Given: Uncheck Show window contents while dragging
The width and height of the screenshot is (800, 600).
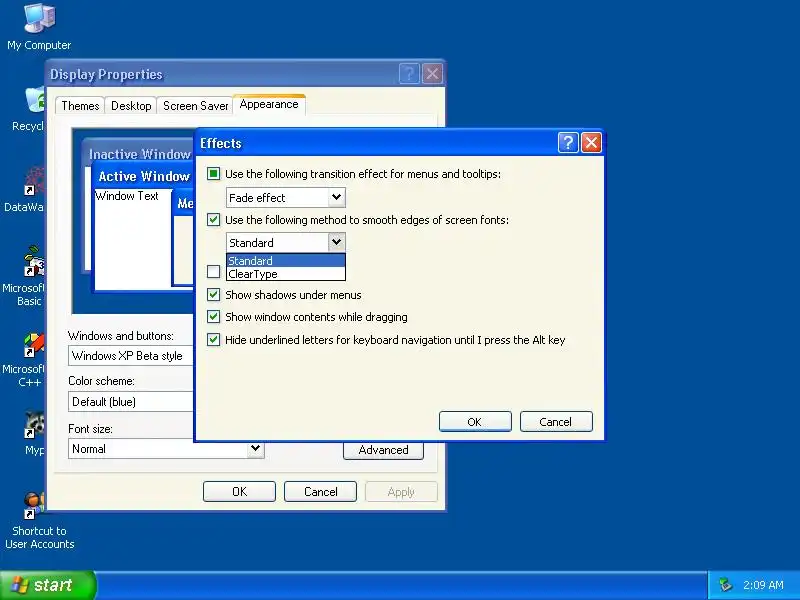Looking at the screenshot, I should point(214,317).
